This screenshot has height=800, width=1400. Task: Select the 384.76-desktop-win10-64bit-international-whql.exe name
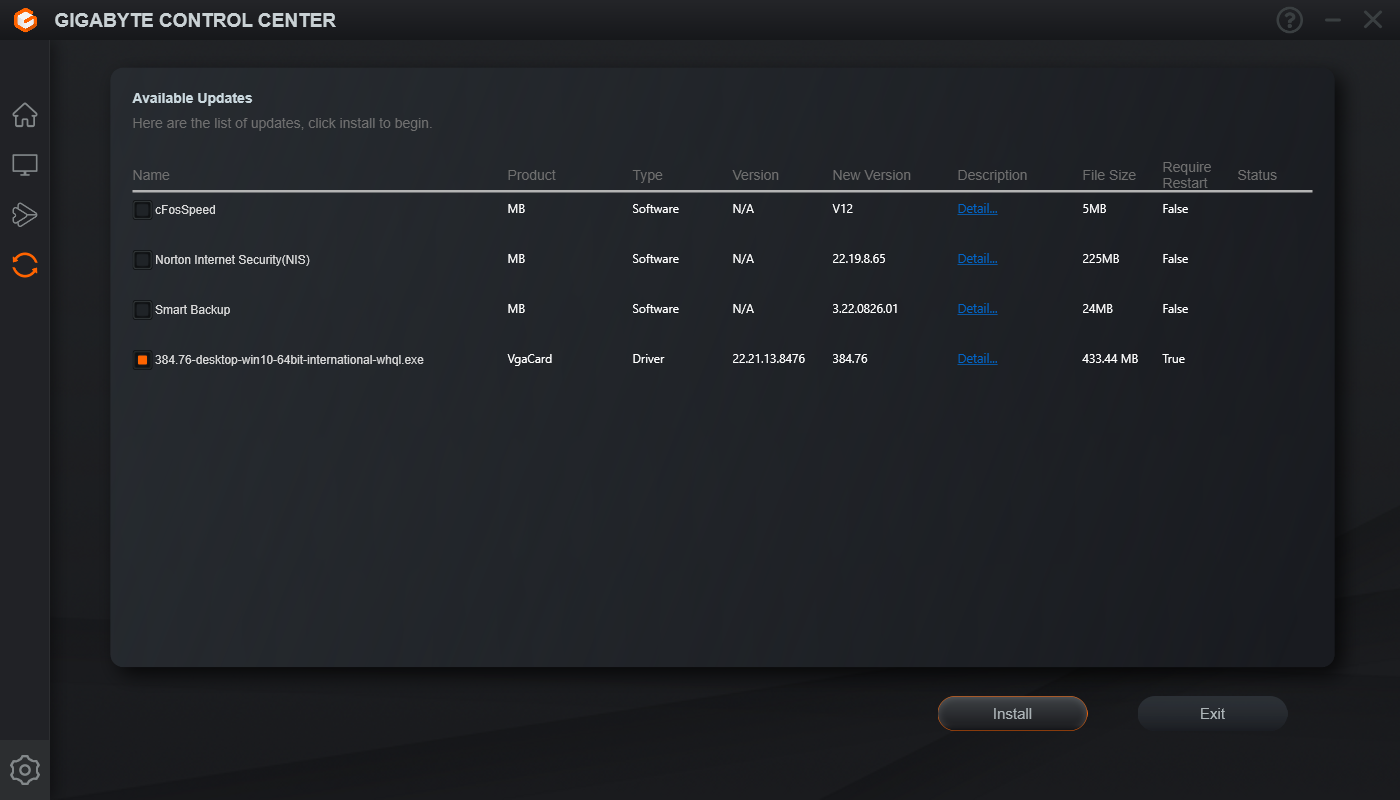click(289, 360)
